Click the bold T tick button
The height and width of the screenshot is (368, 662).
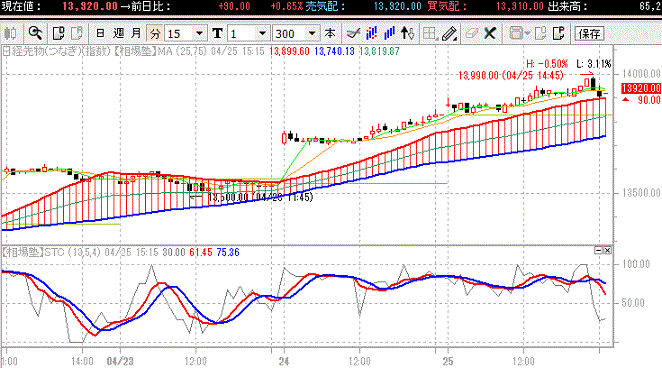pyautogui.click(x=217, y=33)
